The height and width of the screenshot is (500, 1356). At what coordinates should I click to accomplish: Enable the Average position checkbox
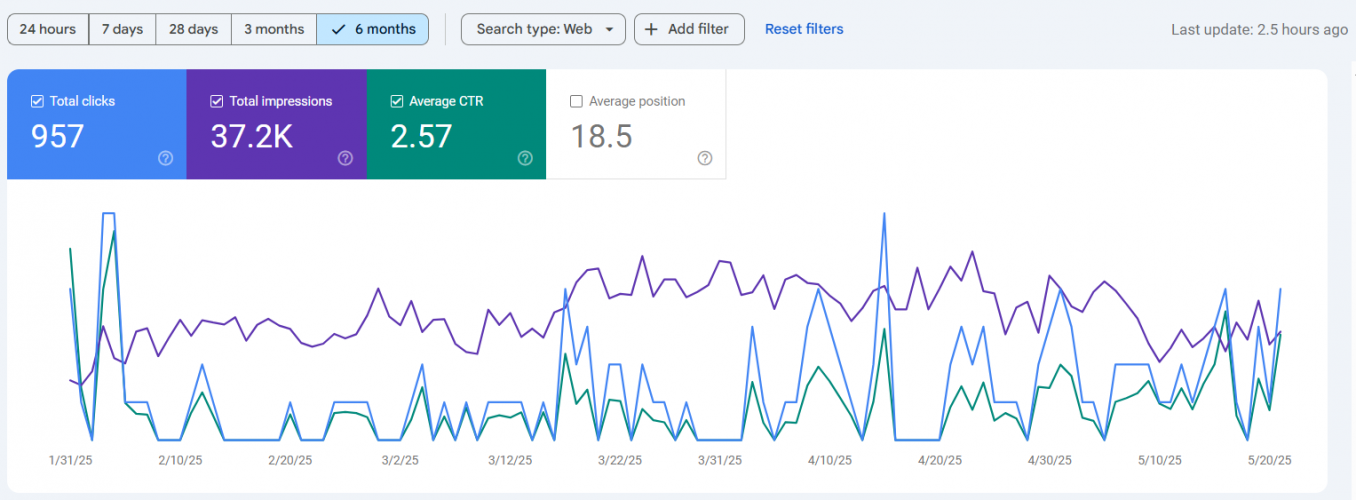[576, 101]
